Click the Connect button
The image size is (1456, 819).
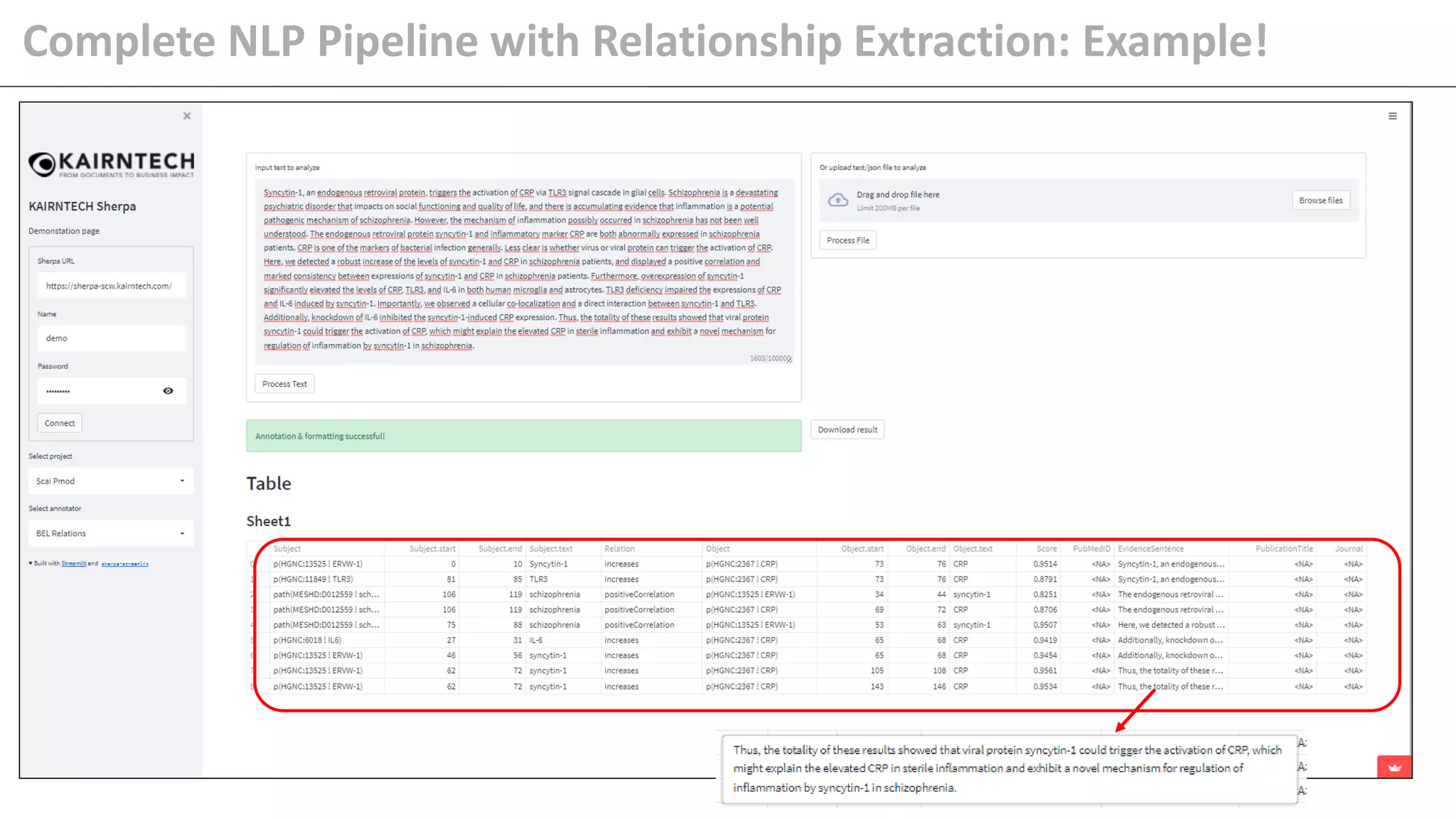click(60, 423)
